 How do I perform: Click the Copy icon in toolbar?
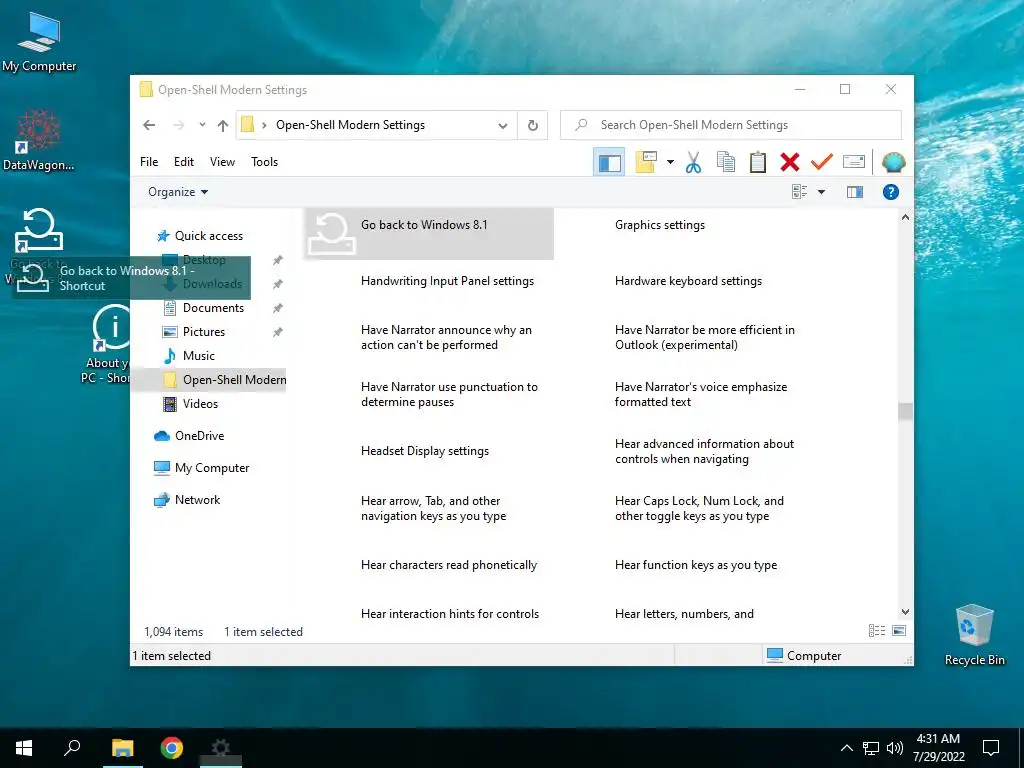726,162
